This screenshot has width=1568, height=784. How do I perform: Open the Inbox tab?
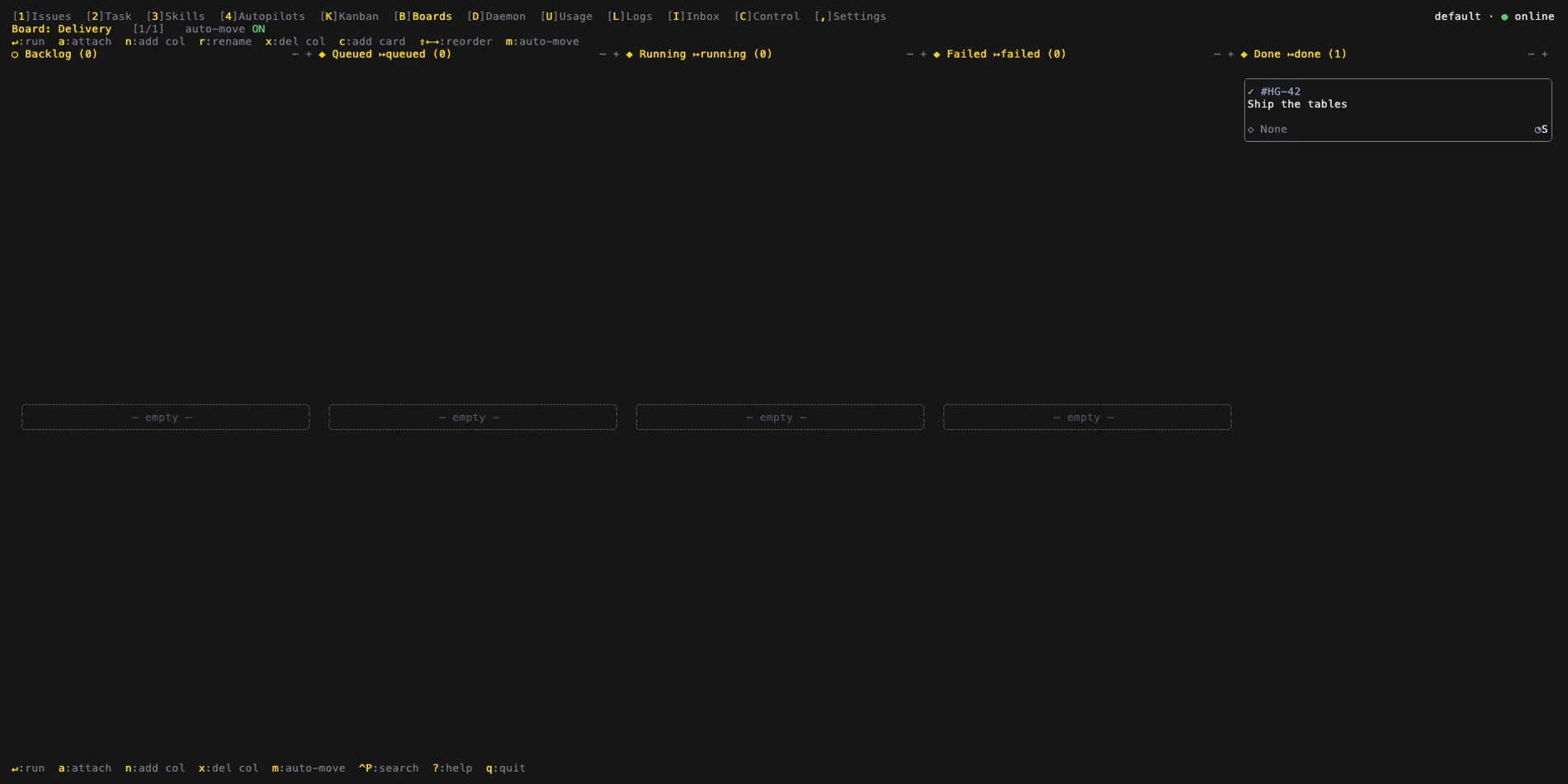point(693,17)
